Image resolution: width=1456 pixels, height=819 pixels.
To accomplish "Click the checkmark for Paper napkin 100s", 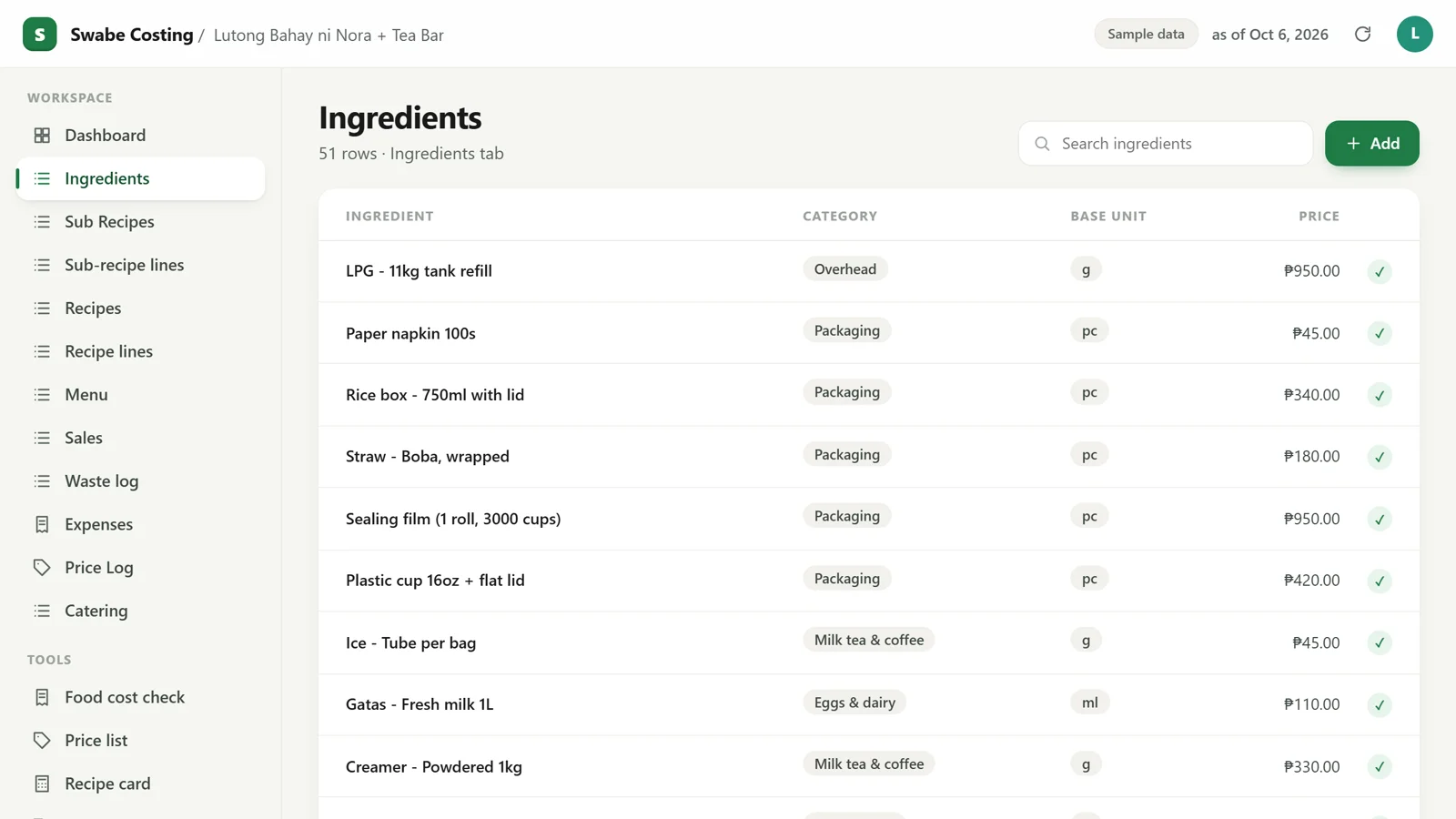I will 1380,333.
